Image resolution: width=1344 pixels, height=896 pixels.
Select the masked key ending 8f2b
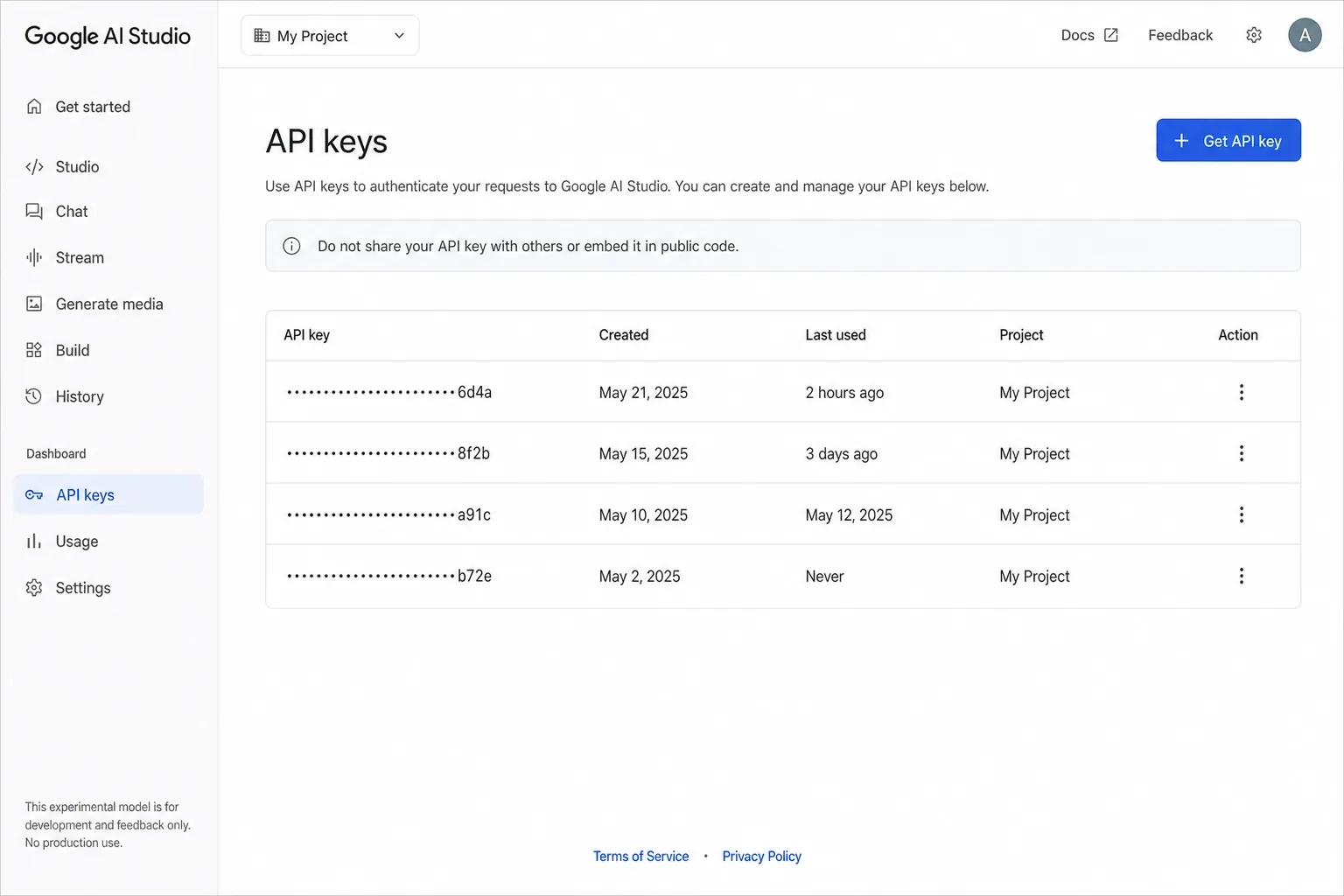(x=388, y=453)
